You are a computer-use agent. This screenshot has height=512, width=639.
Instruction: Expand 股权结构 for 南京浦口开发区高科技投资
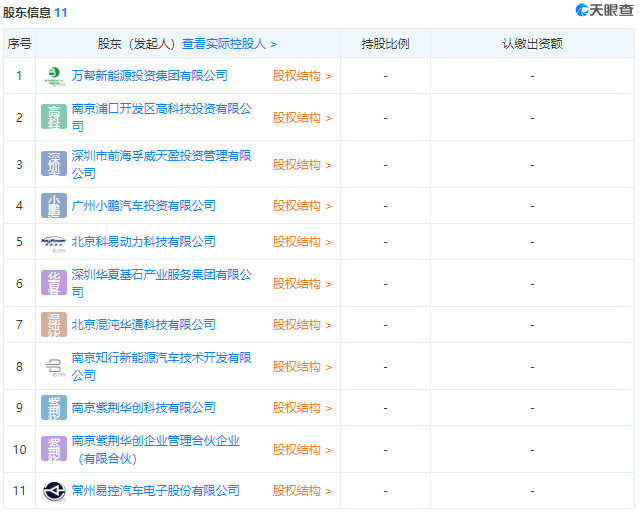(302, 118)
